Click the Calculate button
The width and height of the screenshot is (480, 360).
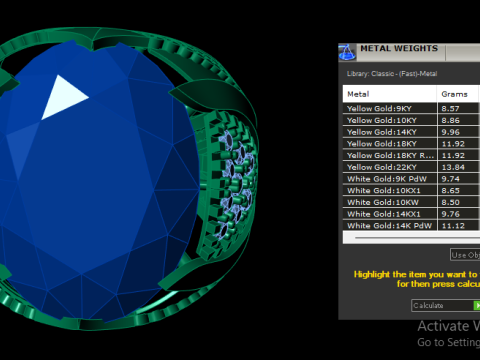[x=446, y=305]
